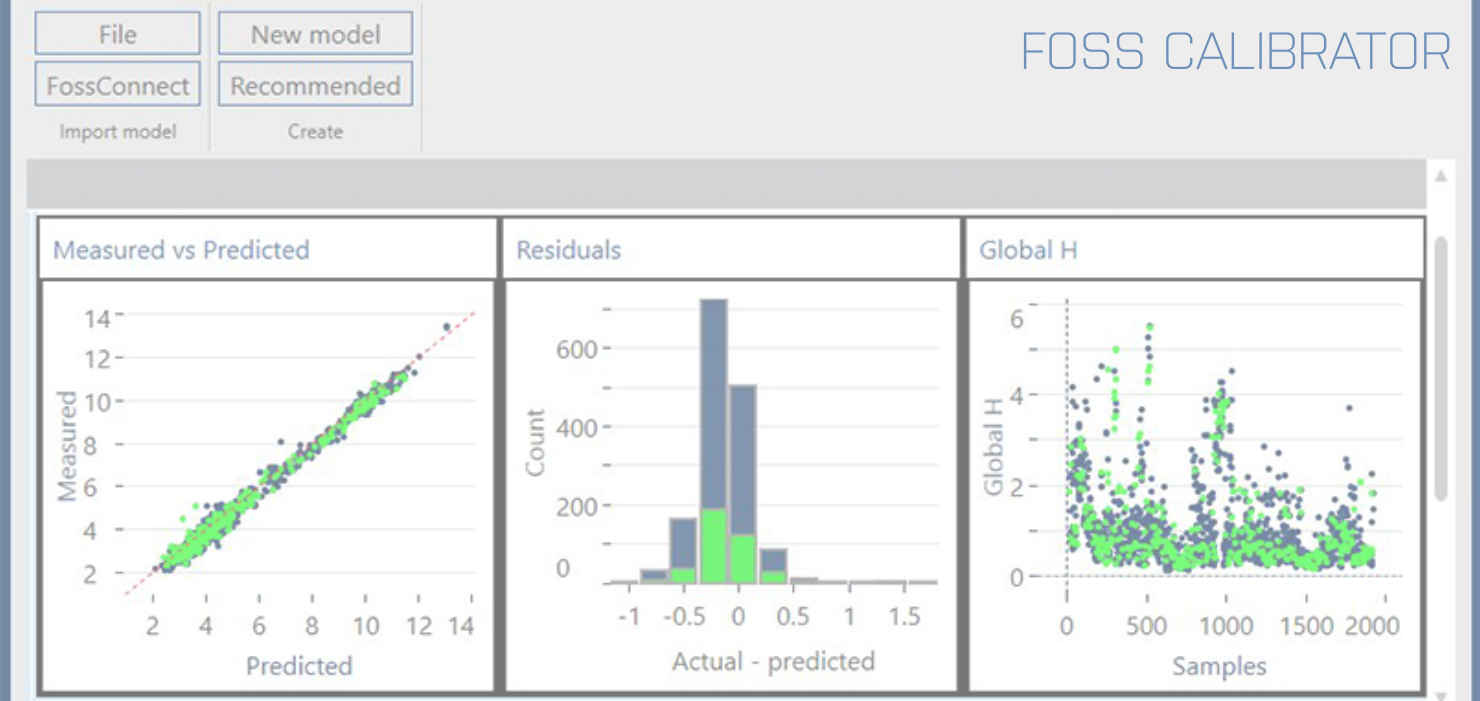
Task: Select the Residuals panel title
Action: [x=568, y=249]
